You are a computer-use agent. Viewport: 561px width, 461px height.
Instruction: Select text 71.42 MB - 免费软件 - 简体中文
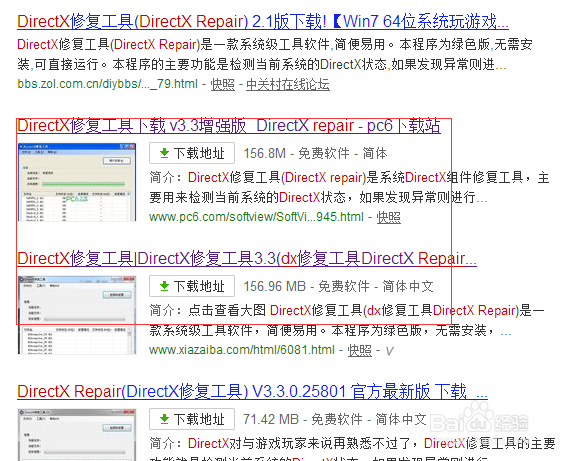tap(335, 419)
